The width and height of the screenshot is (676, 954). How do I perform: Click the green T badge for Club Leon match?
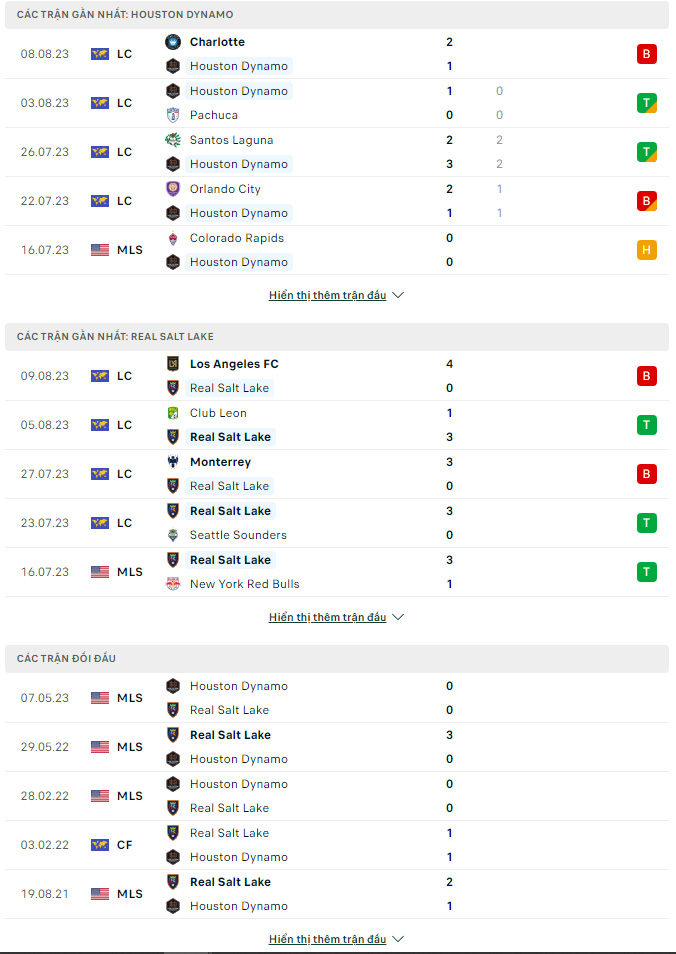[x=647, y=425]
